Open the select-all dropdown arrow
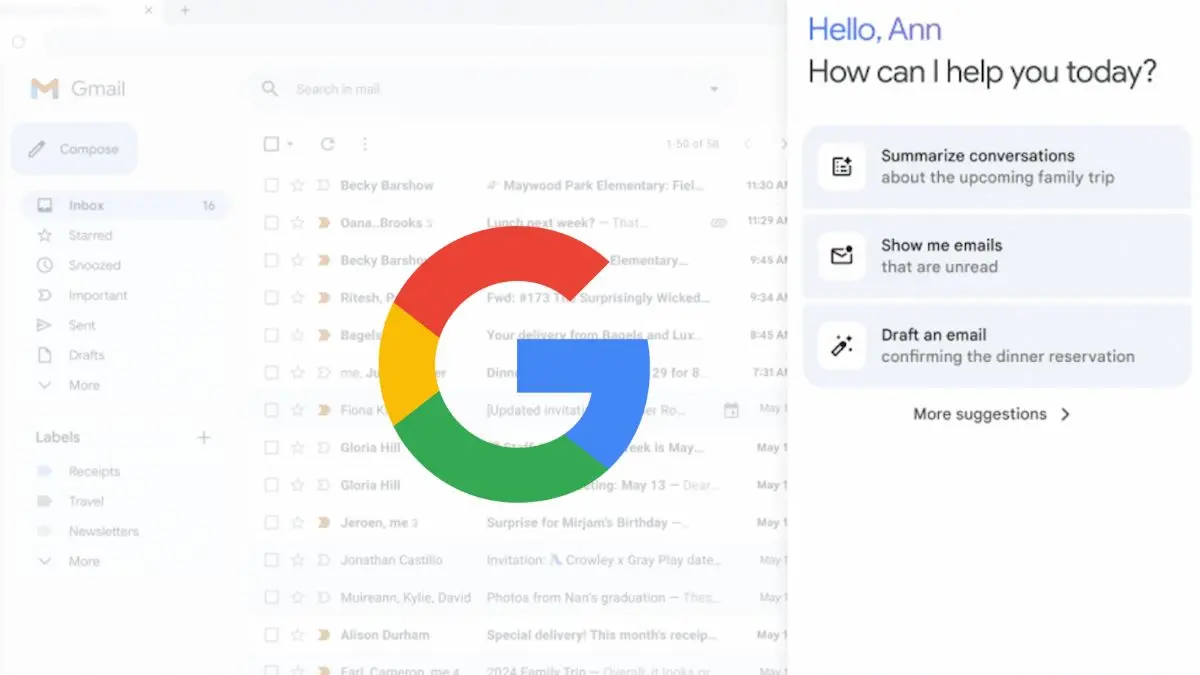 tap(290, 144)
